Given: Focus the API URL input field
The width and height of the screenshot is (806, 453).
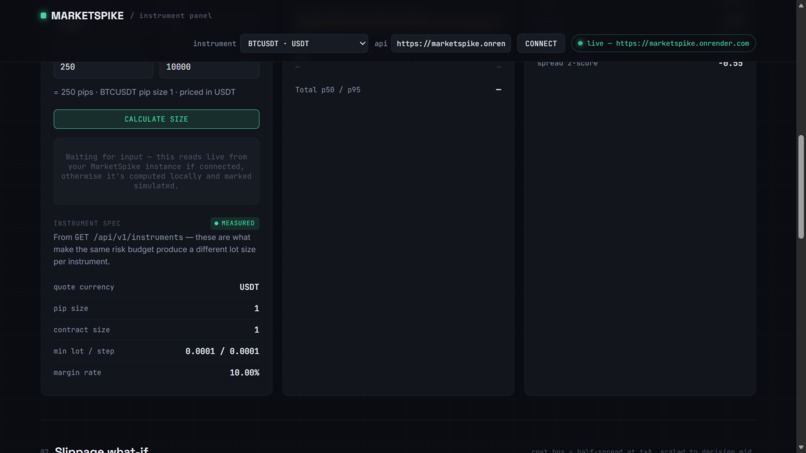Looking at the screenshot, I should pyautogui.click(x=451, y=44).
